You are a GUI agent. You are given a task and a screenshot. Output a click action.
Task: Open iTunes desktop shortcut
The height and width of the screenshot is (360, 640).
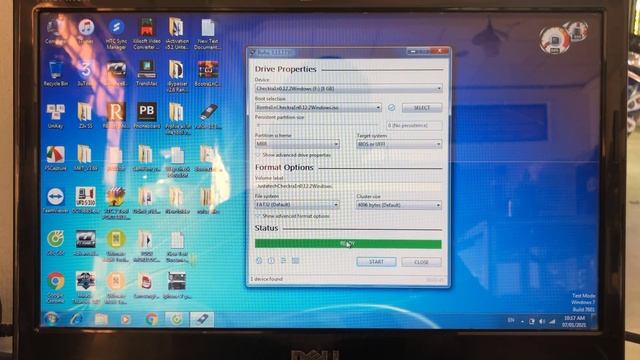click(x=86, y=32)
